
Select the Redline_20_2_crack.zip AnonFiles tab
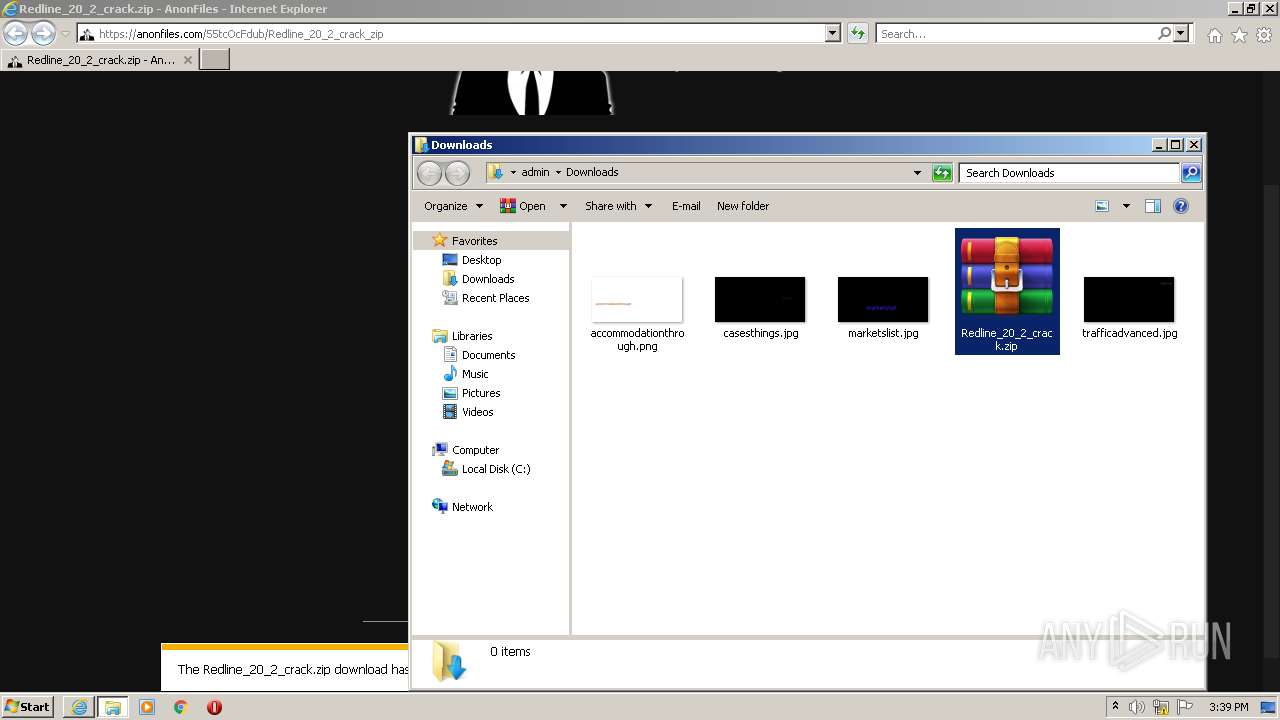tap(99, 60)
